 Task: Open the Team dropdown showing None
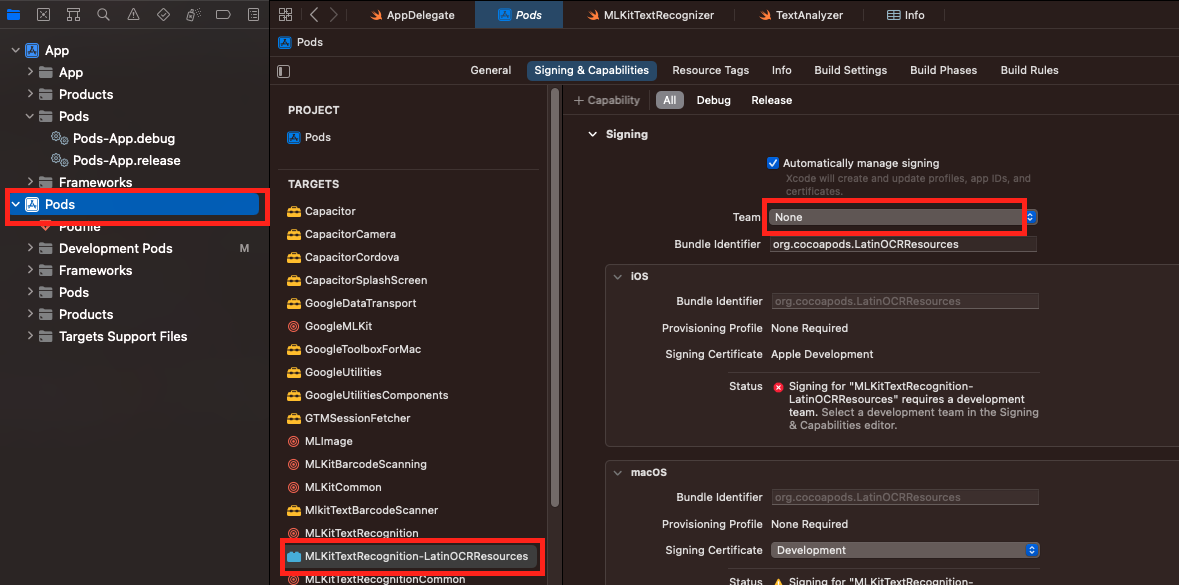click(x=902, y=217)
